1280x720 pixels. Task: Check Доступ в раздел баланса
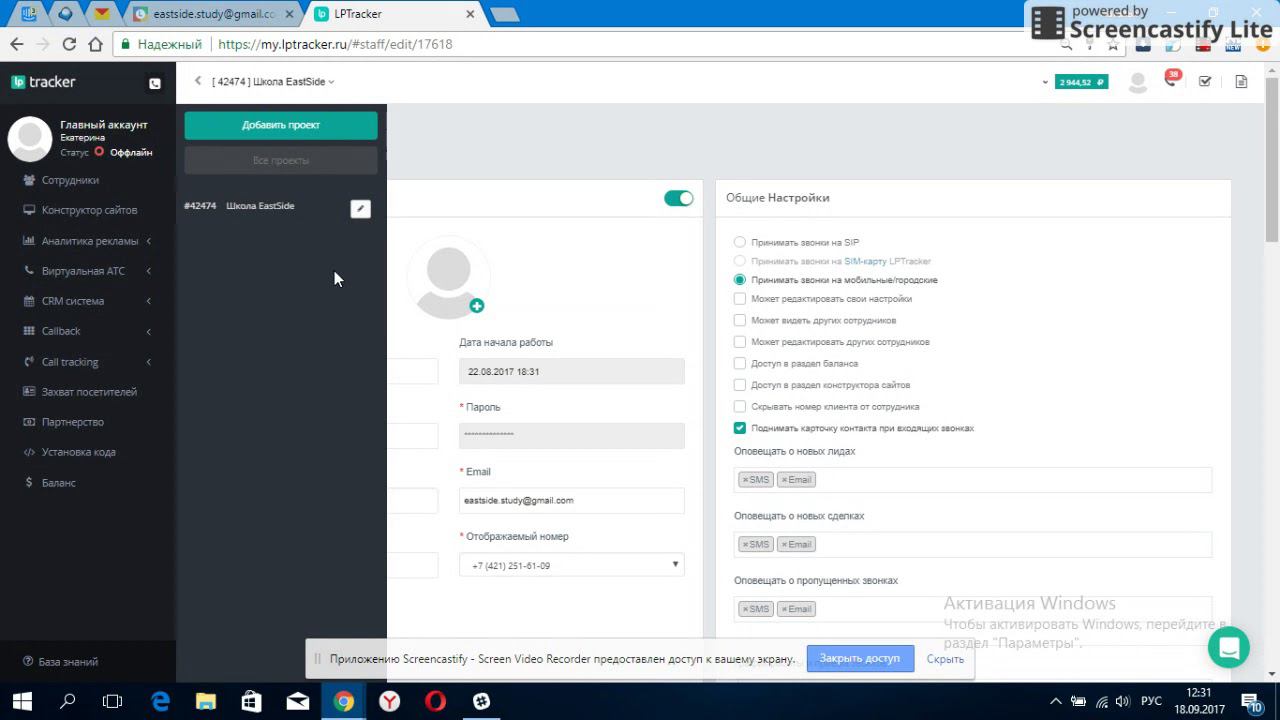coord(740,364)
